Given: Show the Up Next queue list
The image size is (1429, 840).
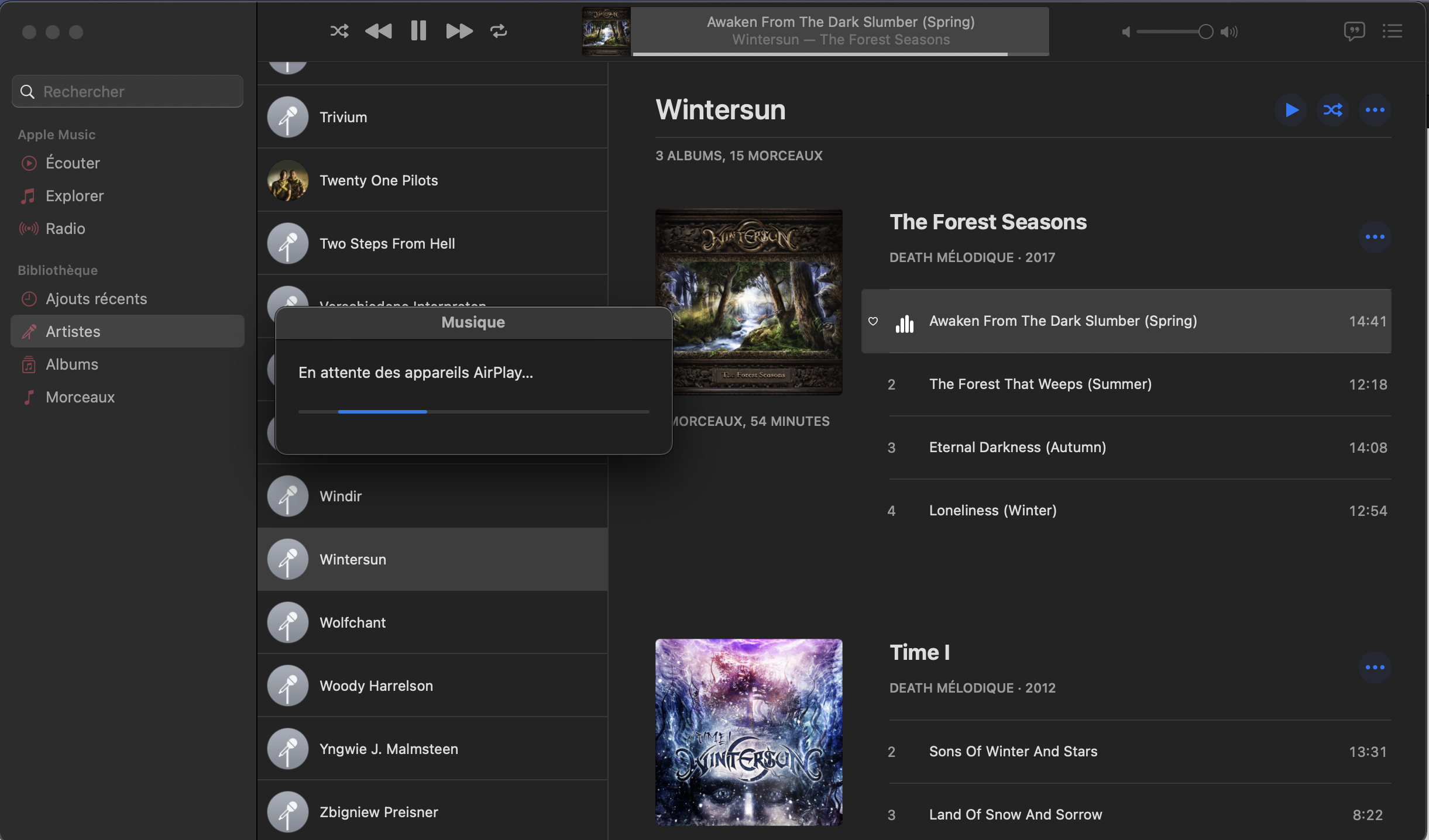Looking at the screenshot, I should tap(1392, 31).
